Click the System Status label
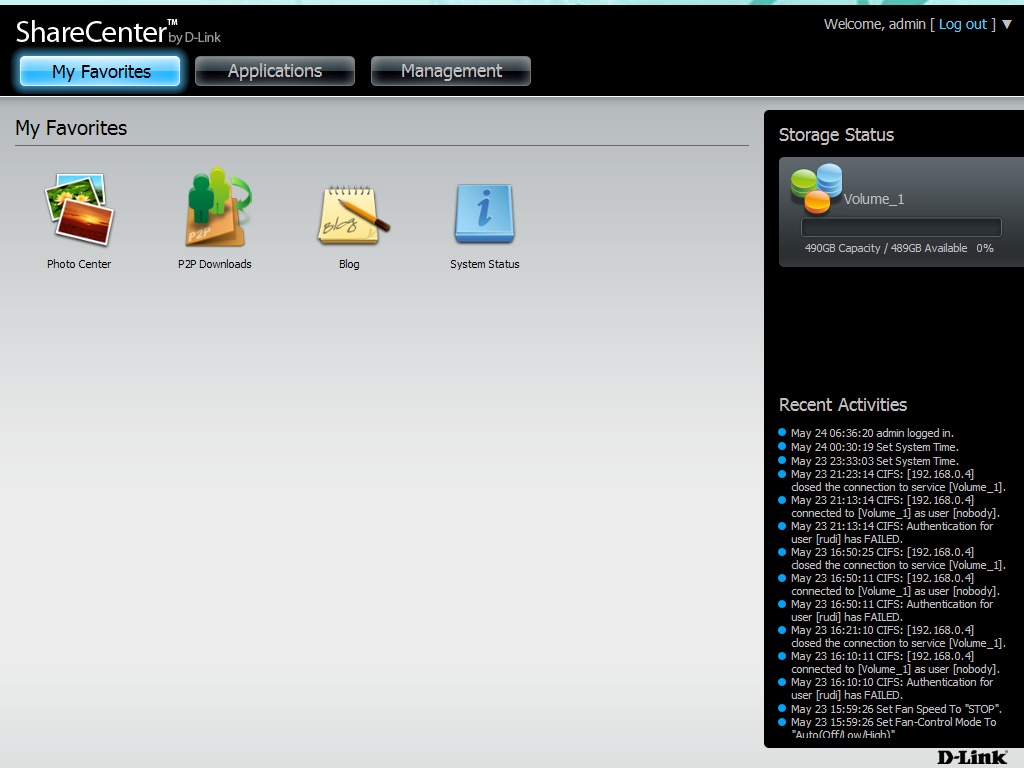The image size is (1024, 768). pos(485,264)
